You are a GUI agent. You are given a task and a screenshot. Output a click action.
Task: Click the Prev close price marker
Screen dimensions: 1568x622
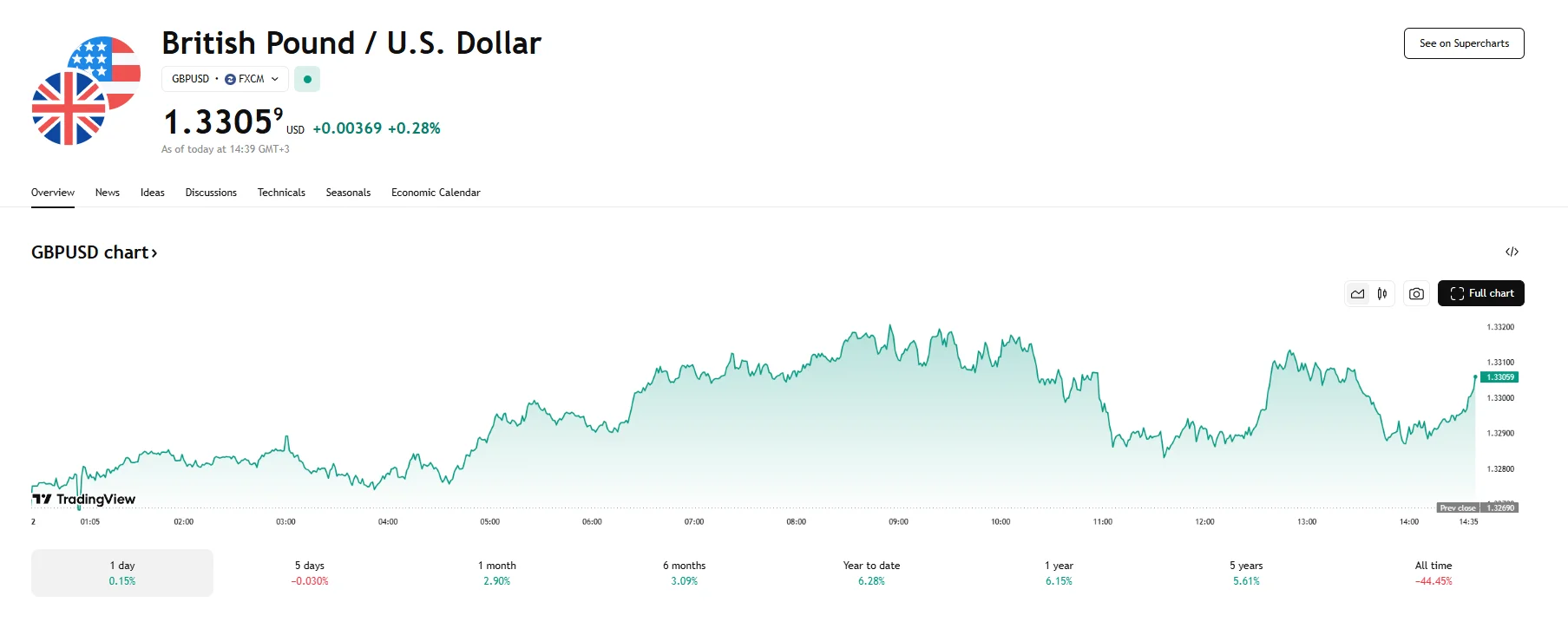tap(1478, 508)
